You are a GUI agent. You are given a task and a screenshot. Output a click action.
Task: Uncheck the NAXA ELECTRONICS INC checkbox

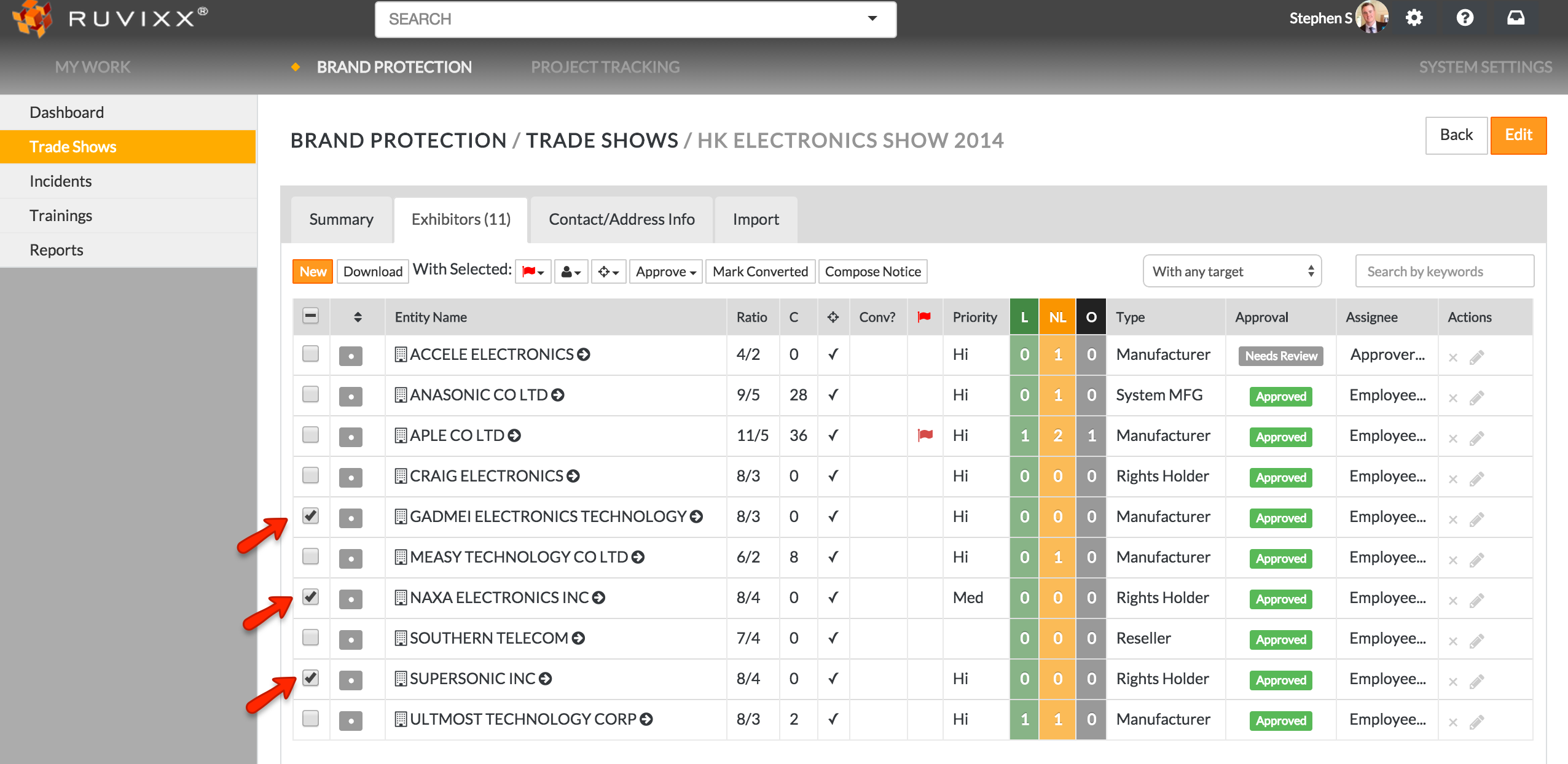point(311,596)
